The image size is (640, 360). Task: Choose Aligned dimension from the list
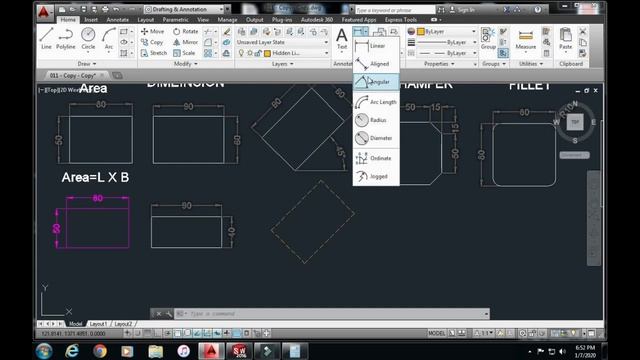tap(376, 64)
